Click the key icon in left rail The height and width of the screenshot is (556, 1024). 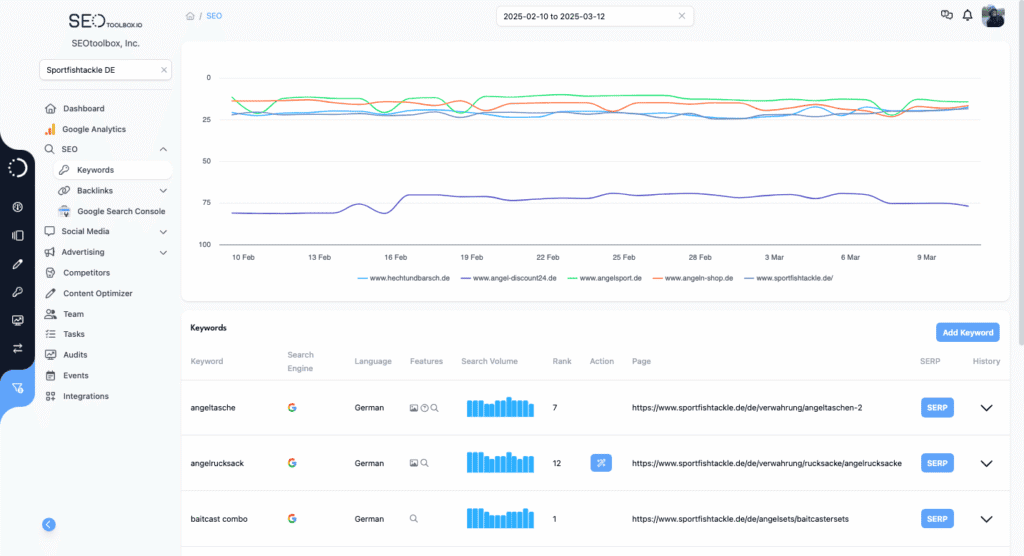(x=17, y=292)
